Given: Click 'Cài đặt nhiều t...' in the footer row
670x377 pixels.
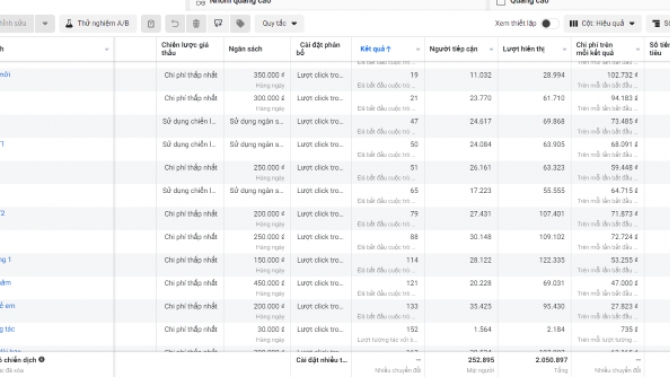Looking at the screenshot, I should 322,360.
